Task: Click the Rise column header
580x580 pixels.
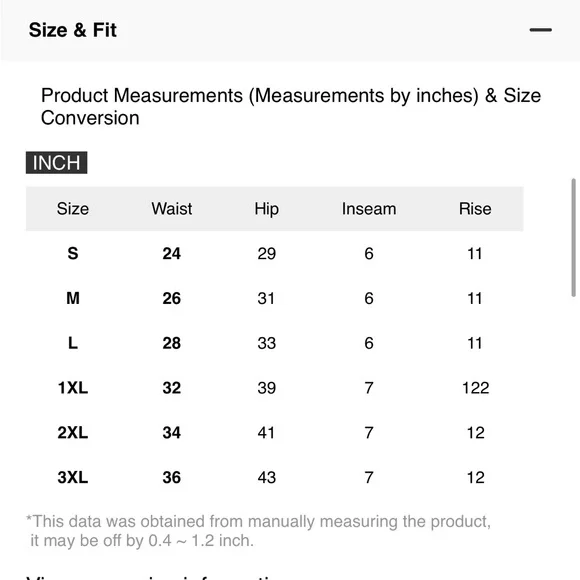Action: [x=475, y=209]
